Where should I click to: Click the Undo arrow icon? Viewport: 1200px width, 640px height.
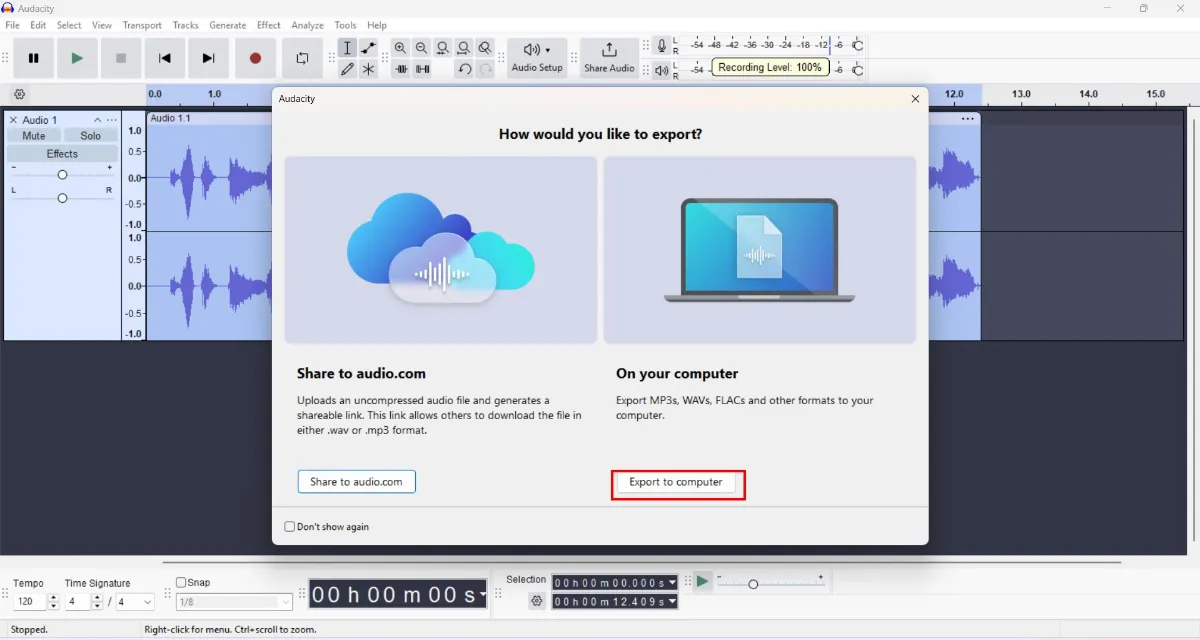coord(466,69)
